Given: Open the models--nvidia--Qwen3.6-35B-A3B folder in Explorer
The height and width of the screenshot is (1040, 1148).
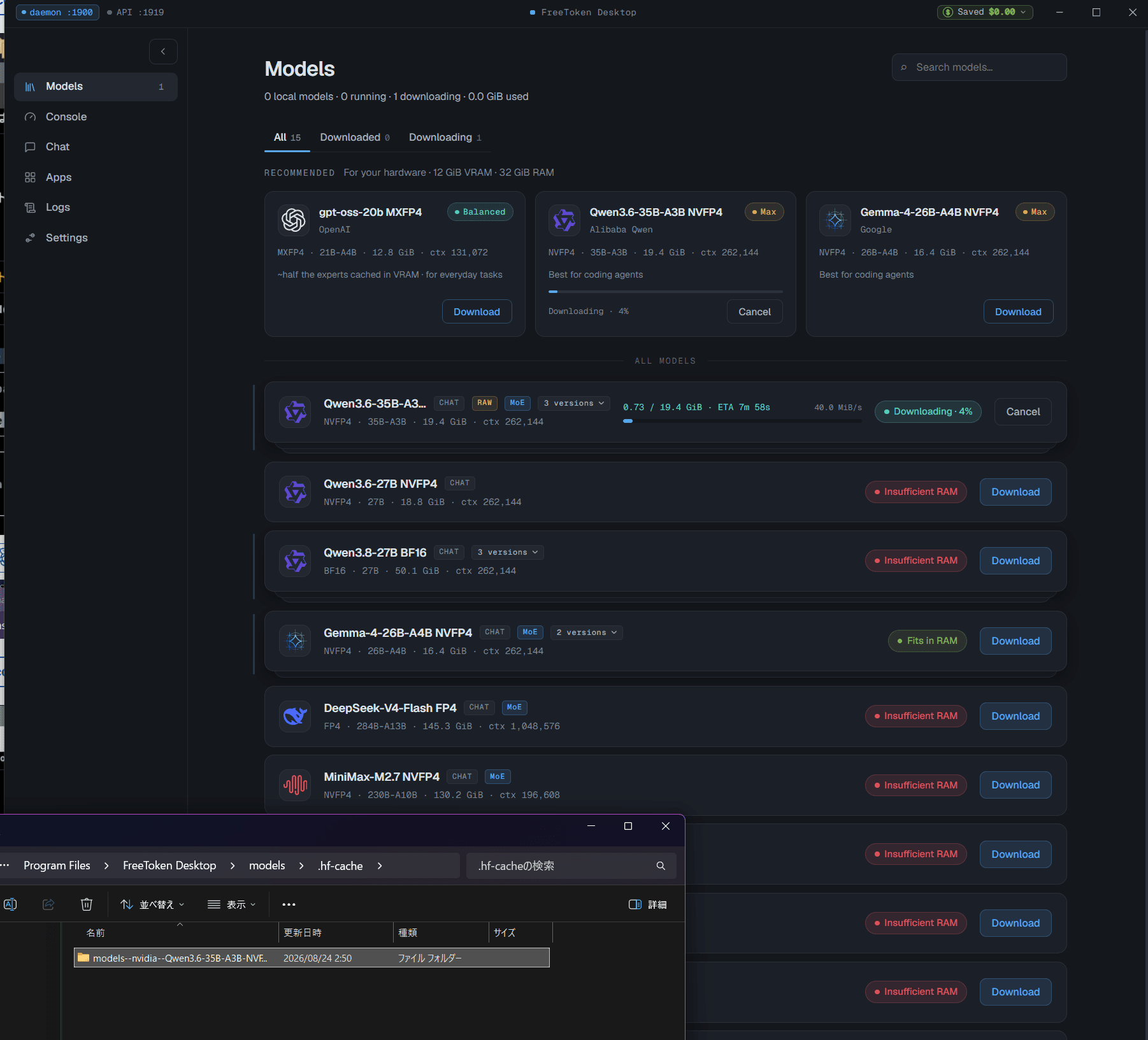Looking at the screenshot, I should [312, 958].
